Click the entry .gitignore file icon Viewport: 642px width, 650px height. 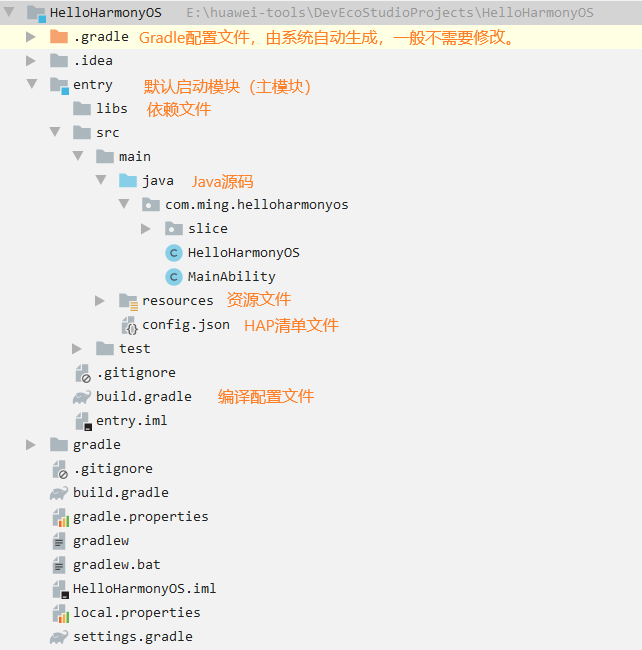coord(83,374)
